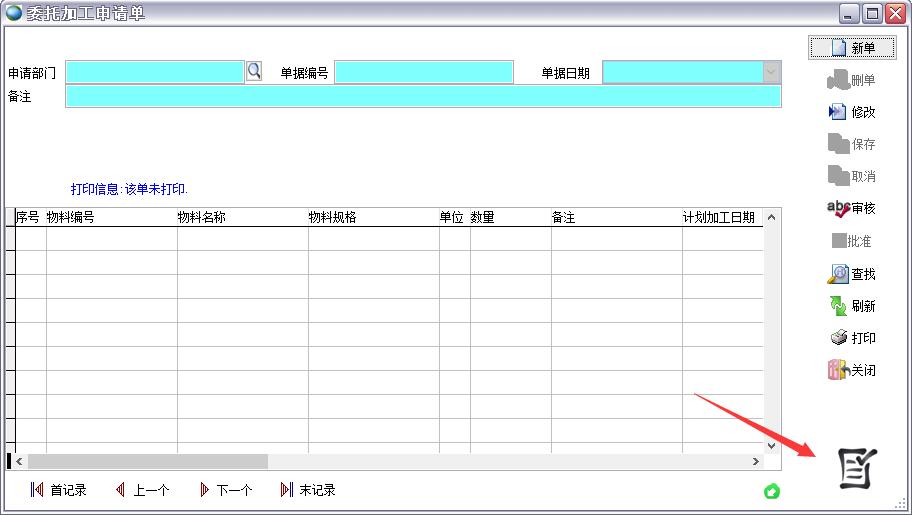Click the 审核 (Audit) button
The width and height of the screenshot is (912, 515).
(x=851, y=208)
